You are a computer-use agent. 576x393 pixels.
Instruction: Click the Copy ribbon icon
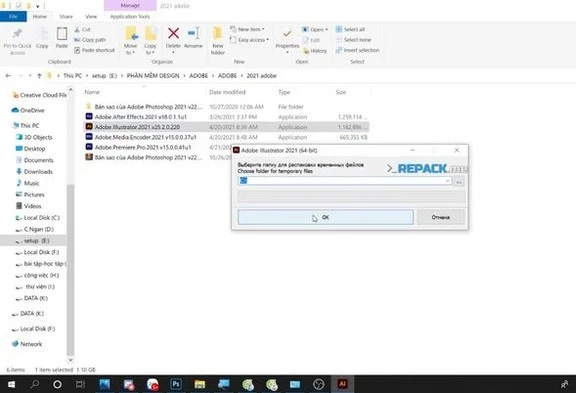(42, 35)
